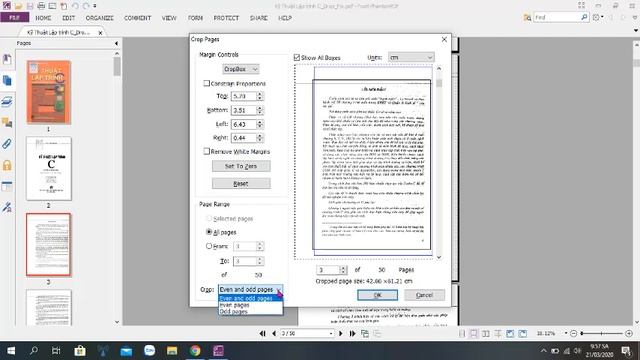Go to previous page in status bar

274,333
